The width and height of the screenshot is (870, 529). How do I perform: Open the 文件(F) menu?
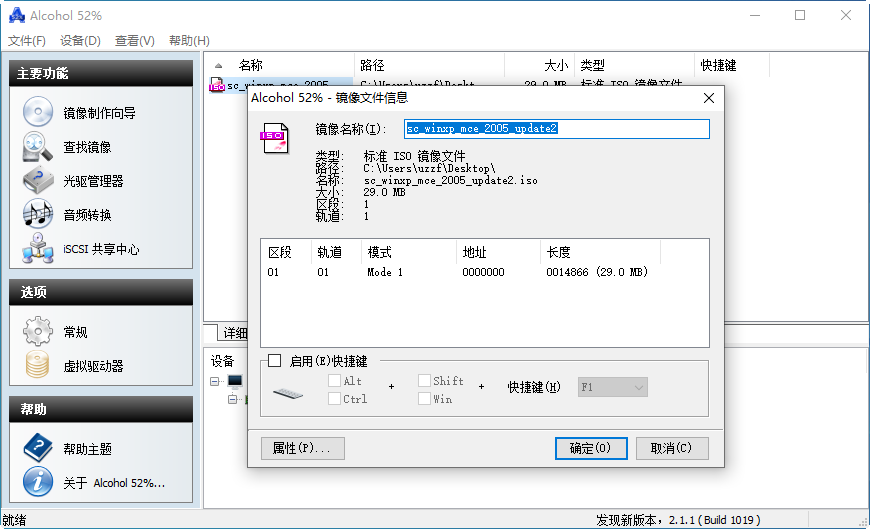point(27,41)
